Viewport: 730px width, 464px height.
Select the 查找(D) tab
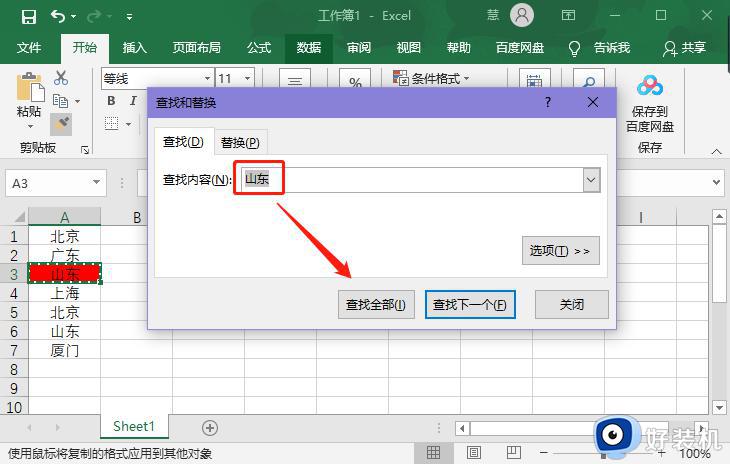point(183,141)
